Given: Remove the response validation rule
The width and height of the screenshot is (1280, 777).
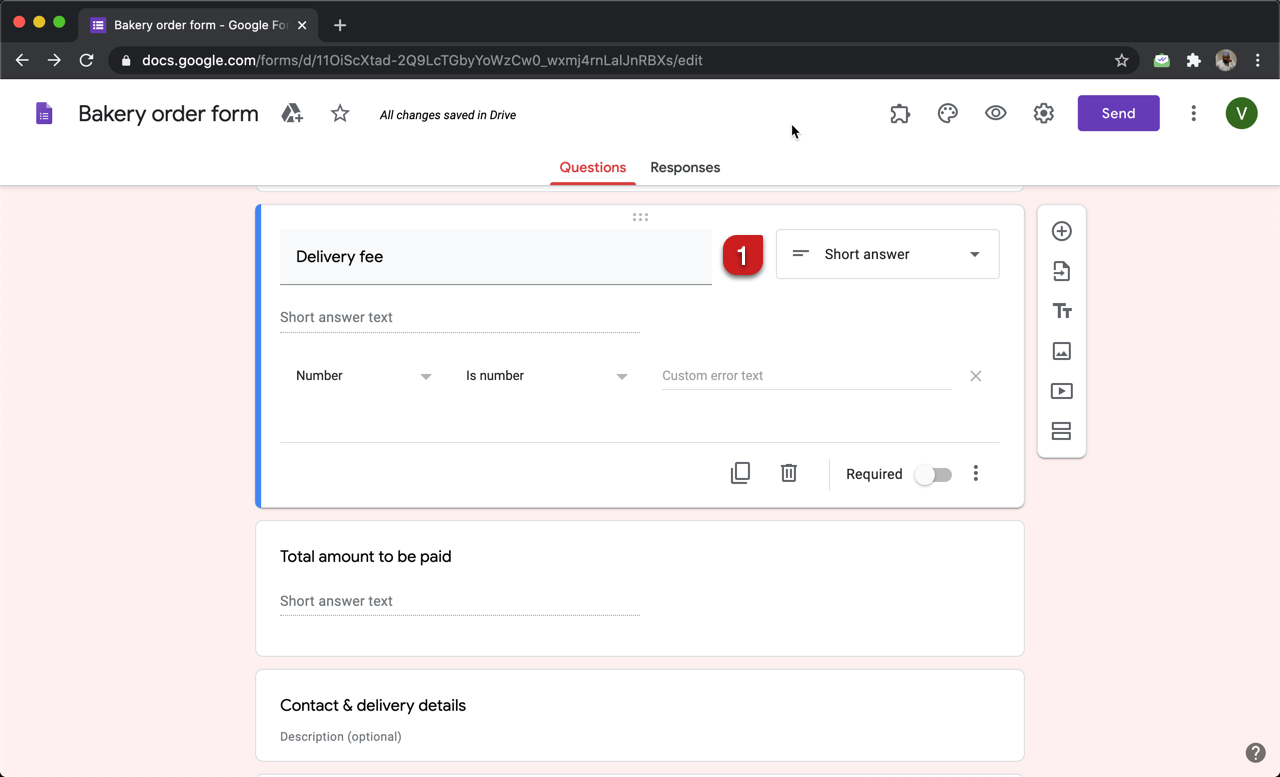Looking at the screenshot, I should (975, 375).
